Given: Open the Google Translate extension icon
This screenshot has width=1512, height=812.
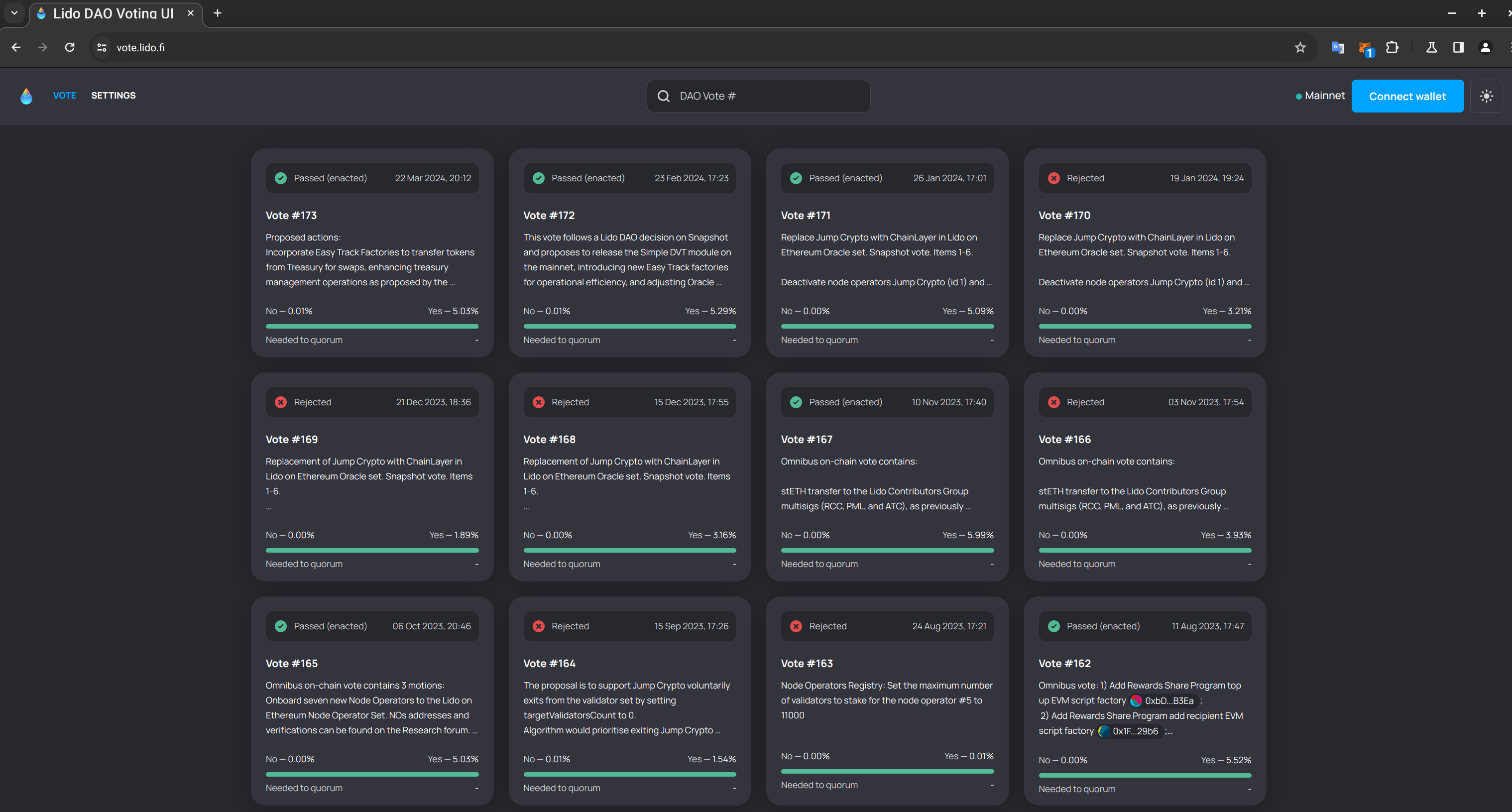Looking at the screenshot, I should coord(1337,48).
